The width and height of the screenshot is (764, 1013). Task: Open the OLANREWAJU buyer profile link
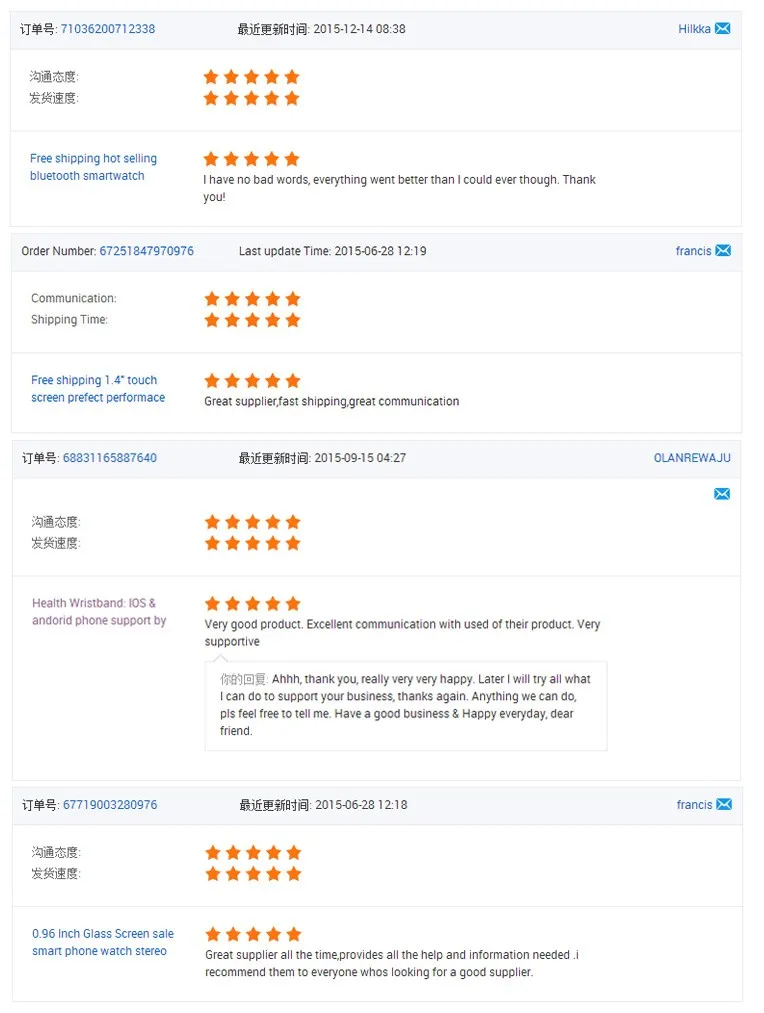click(x=692, y=458)
